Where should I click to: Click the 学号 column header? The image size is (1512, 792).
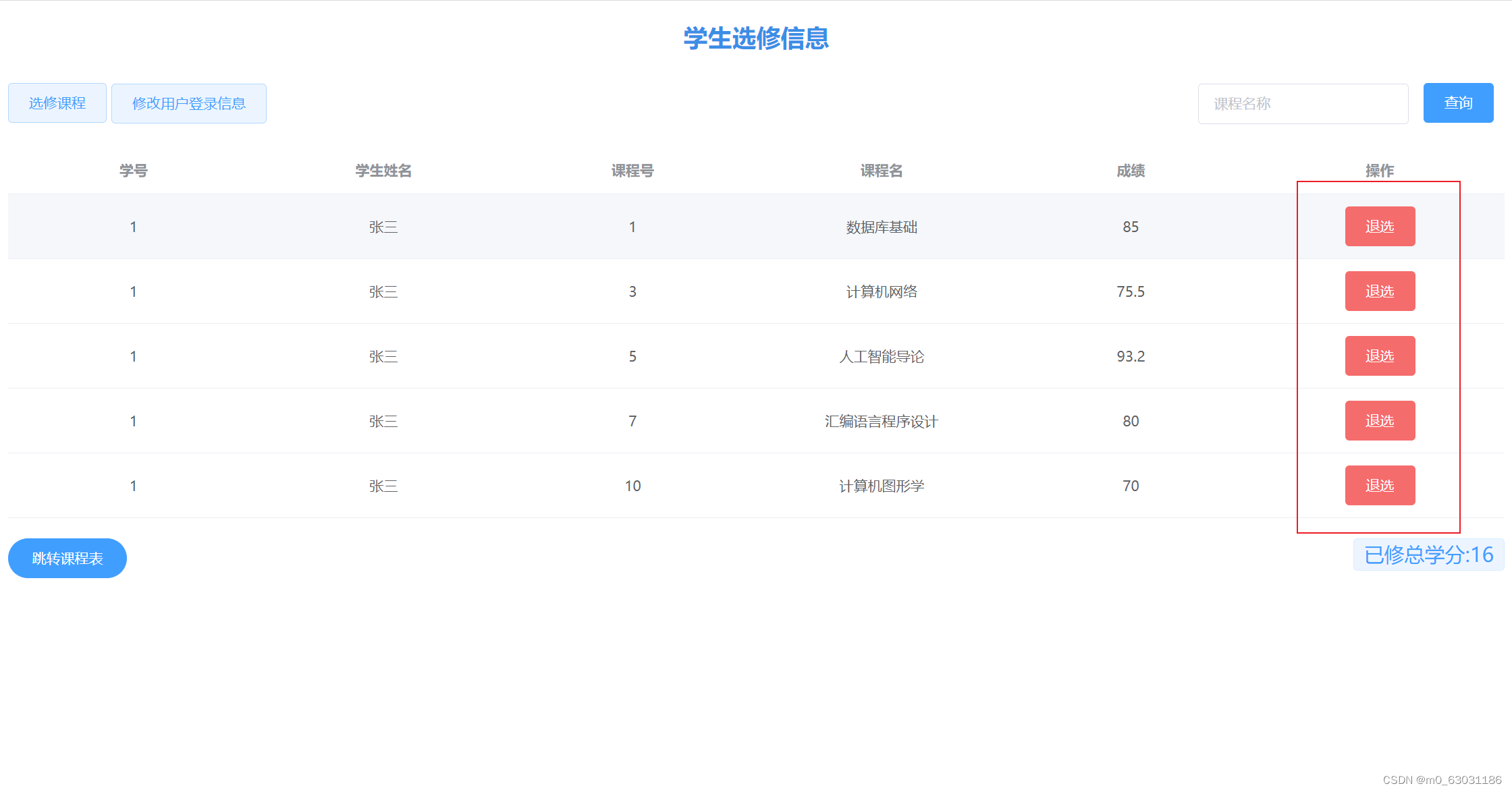tap(133, 171)
